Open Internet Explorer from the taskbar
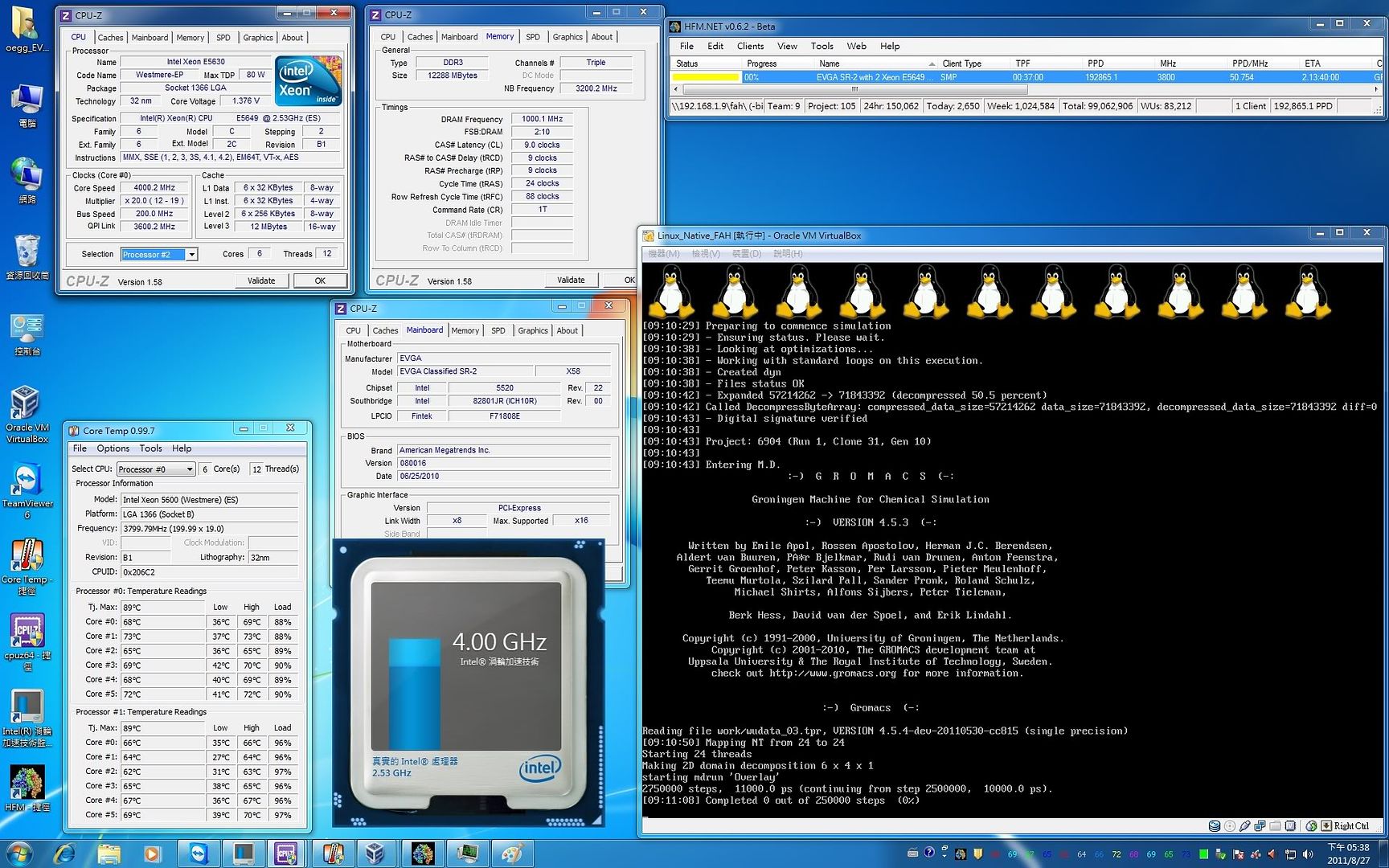This screenshot has width=1389, height=868. point(65,853)
